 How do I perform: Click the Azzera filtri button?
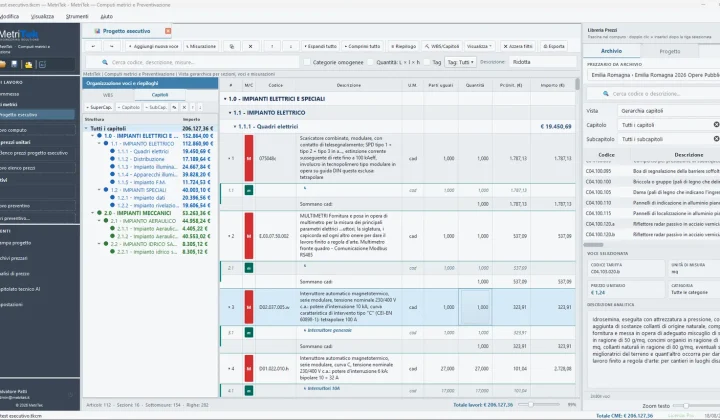pos(518,46)
